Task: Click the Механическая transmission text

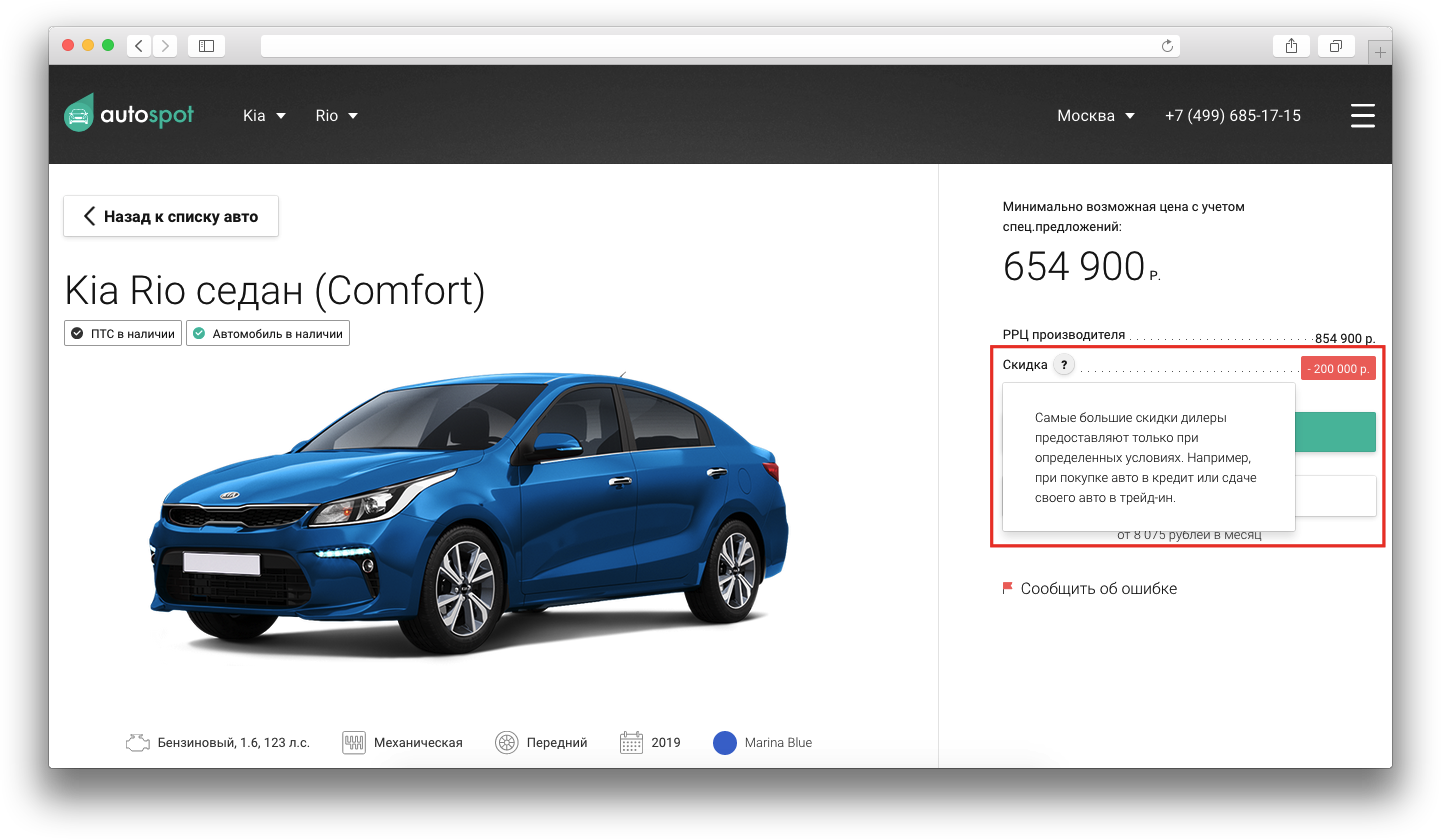Action: pos(418,743)
